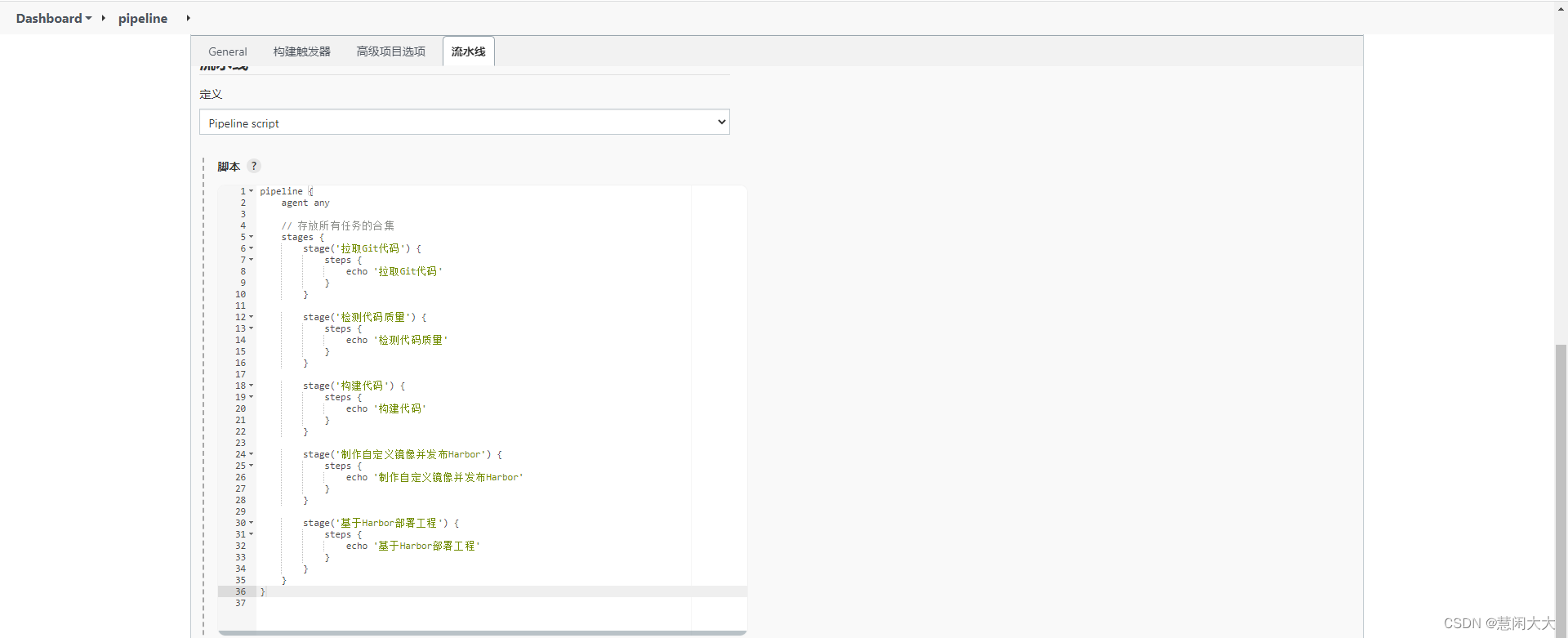Collapse the pipeline block on line 1
Screen dimensions: 1568x638
coord(252,191)
